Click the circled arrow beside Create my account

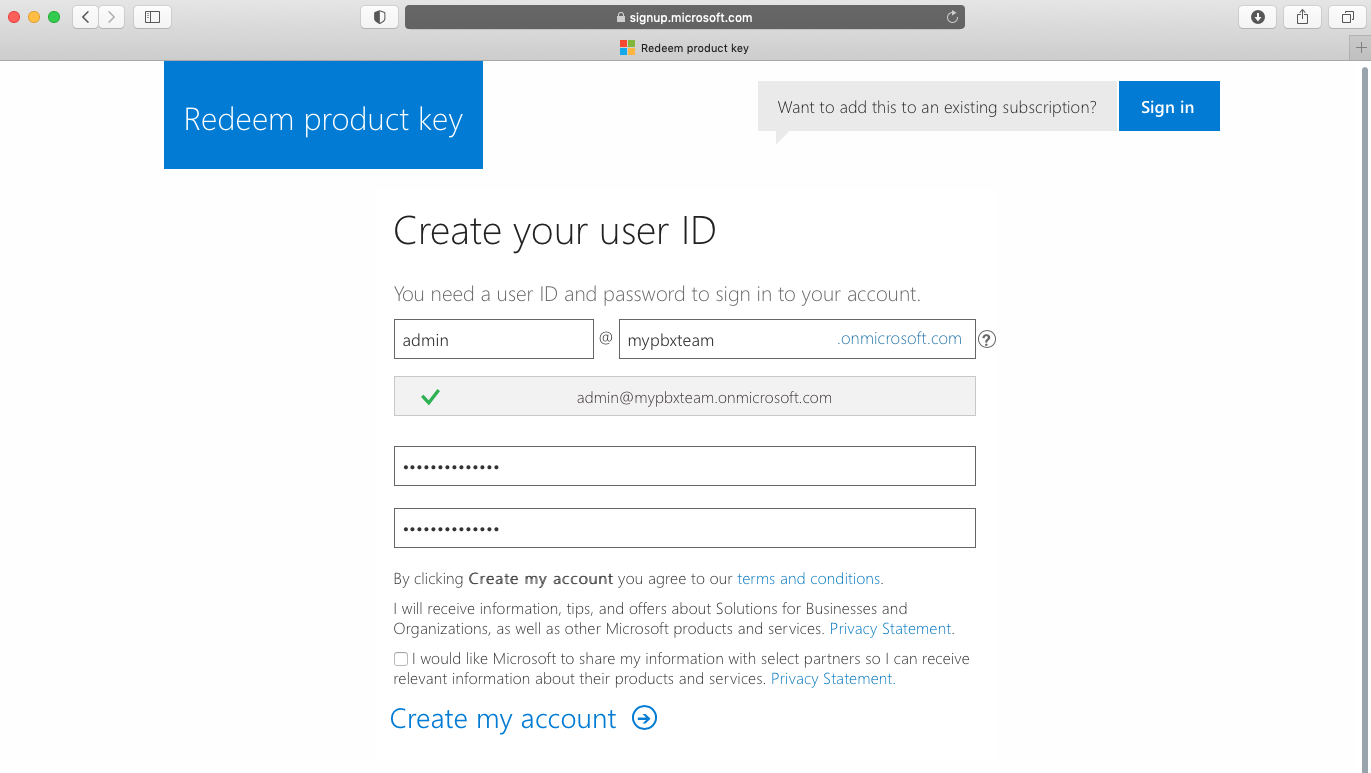pyautogui.click(x=646, y=718)
